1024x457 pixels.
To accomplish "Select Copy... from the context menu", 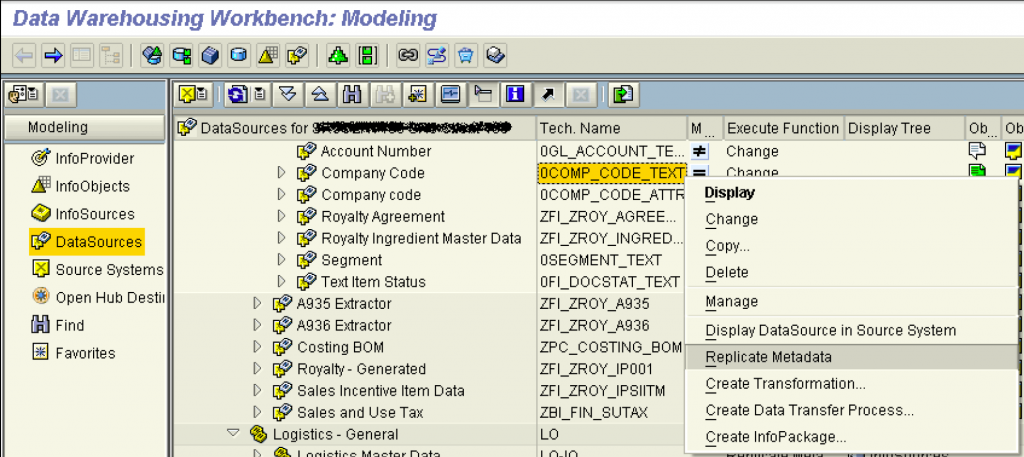I will pyautogui.click(x=727, y=246).
